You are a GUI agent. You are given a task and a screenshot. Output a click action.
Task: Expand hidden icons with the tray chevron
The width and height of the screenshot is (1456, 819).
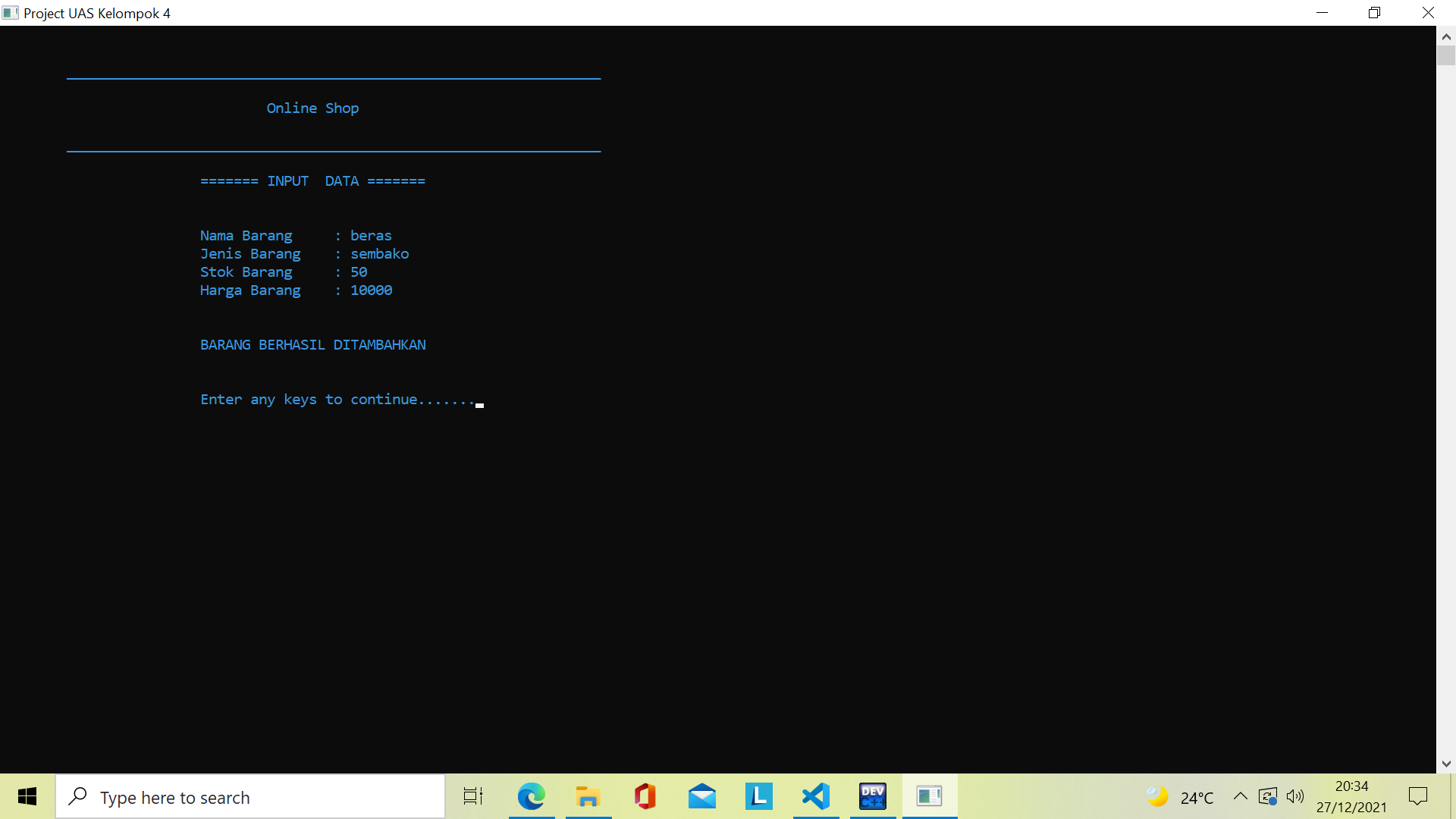tap(1241, 796)
